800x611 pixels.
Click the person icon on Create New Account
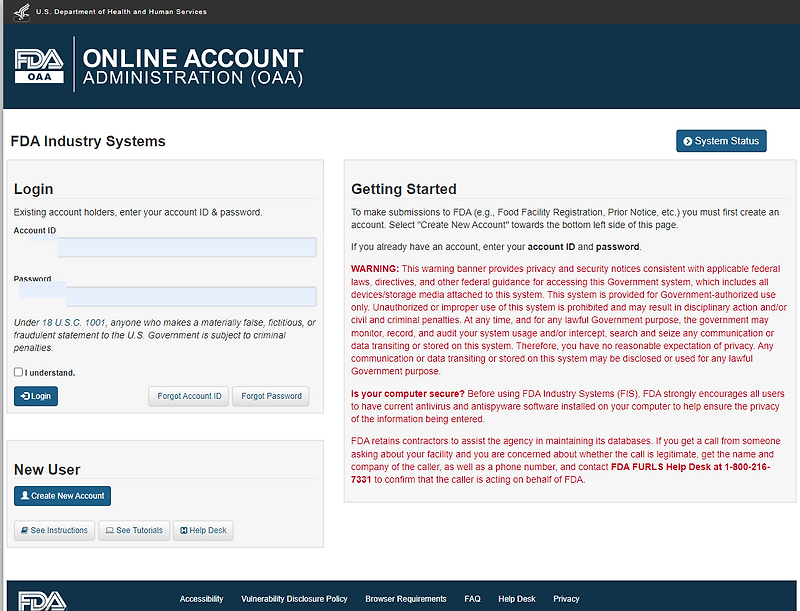pos(24,495)
